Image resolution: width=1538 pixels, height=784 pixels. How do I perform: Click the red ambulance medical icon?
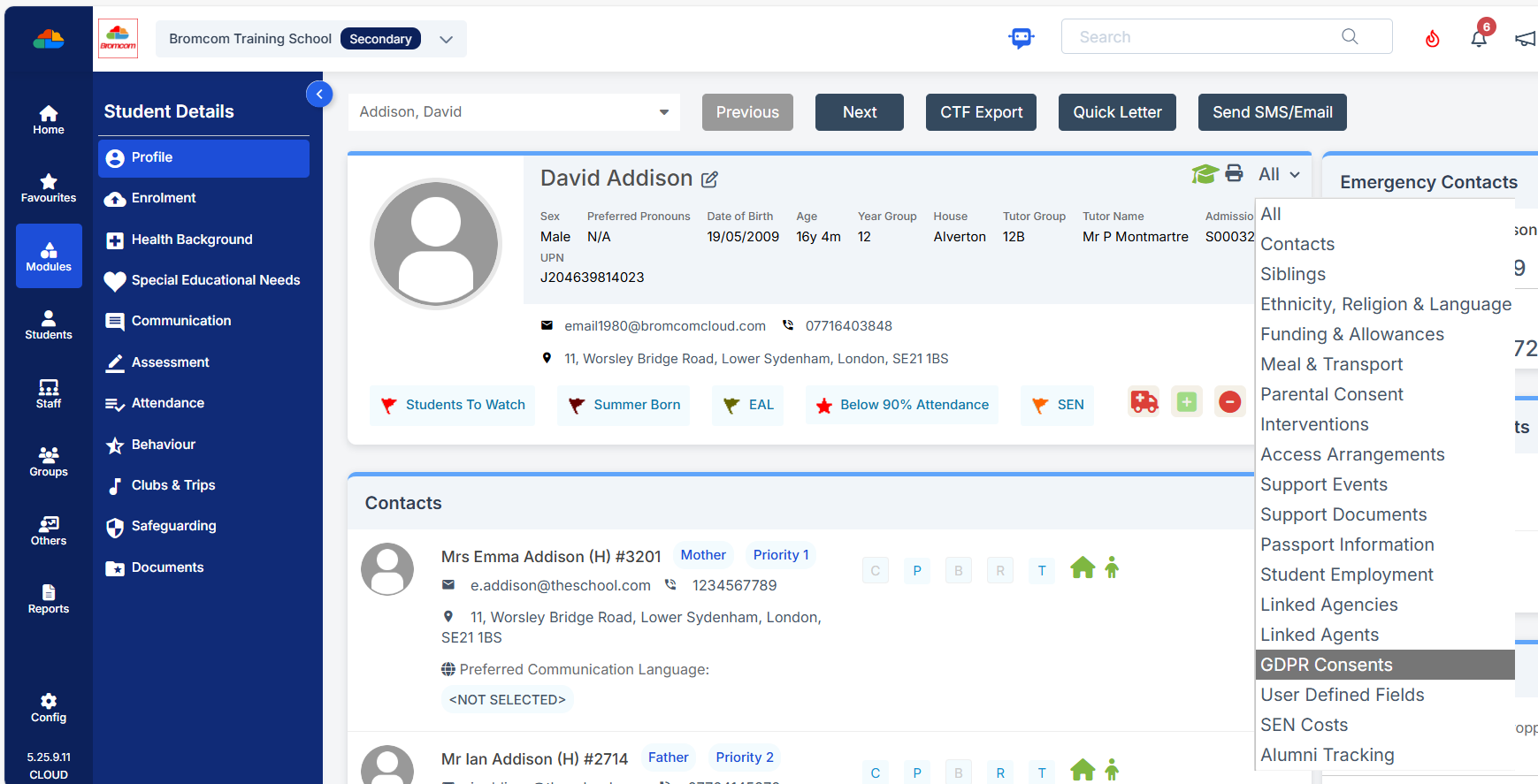click(1144, 402)
